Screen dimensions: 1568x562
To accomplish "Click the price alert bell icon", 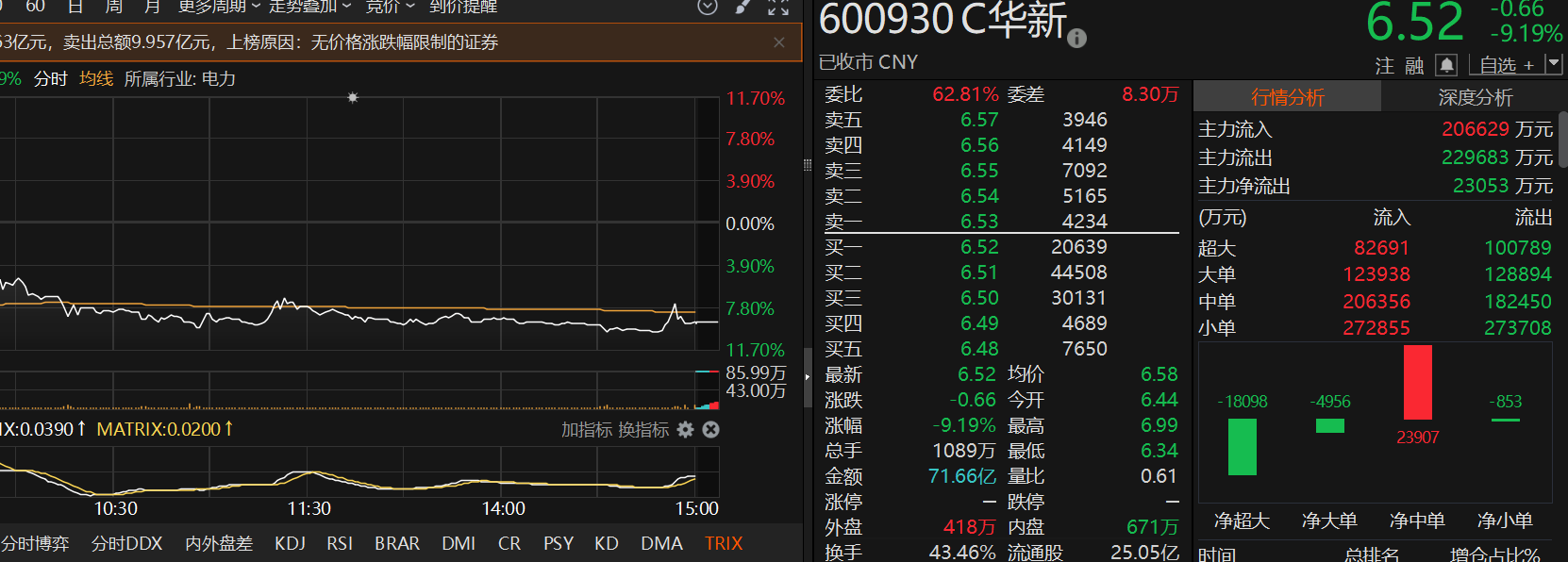I will point(1446,65).
